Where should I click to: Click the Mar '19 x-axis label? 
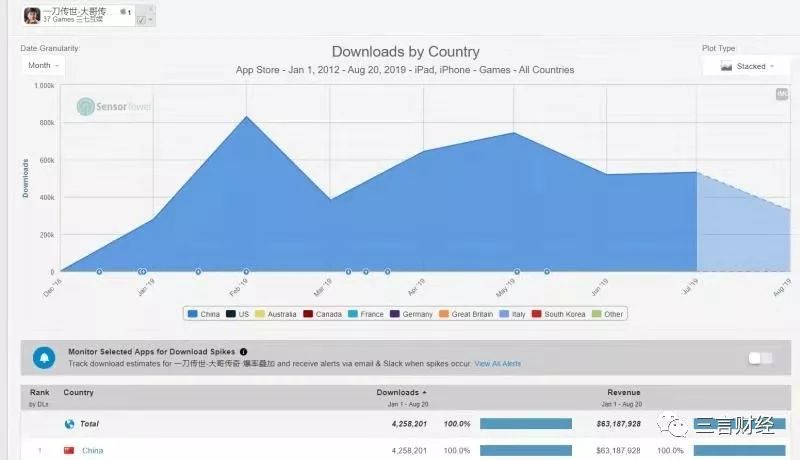(323, 287)
